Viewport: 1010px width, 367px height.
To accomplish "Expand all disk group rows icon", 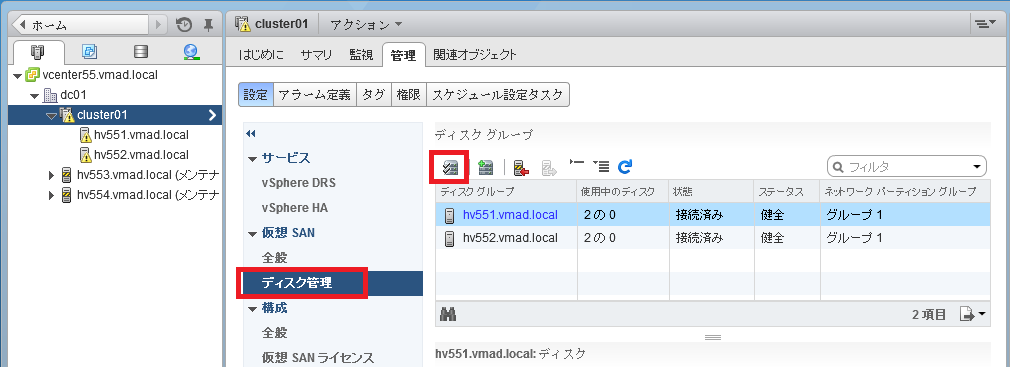I will [600, 167].
